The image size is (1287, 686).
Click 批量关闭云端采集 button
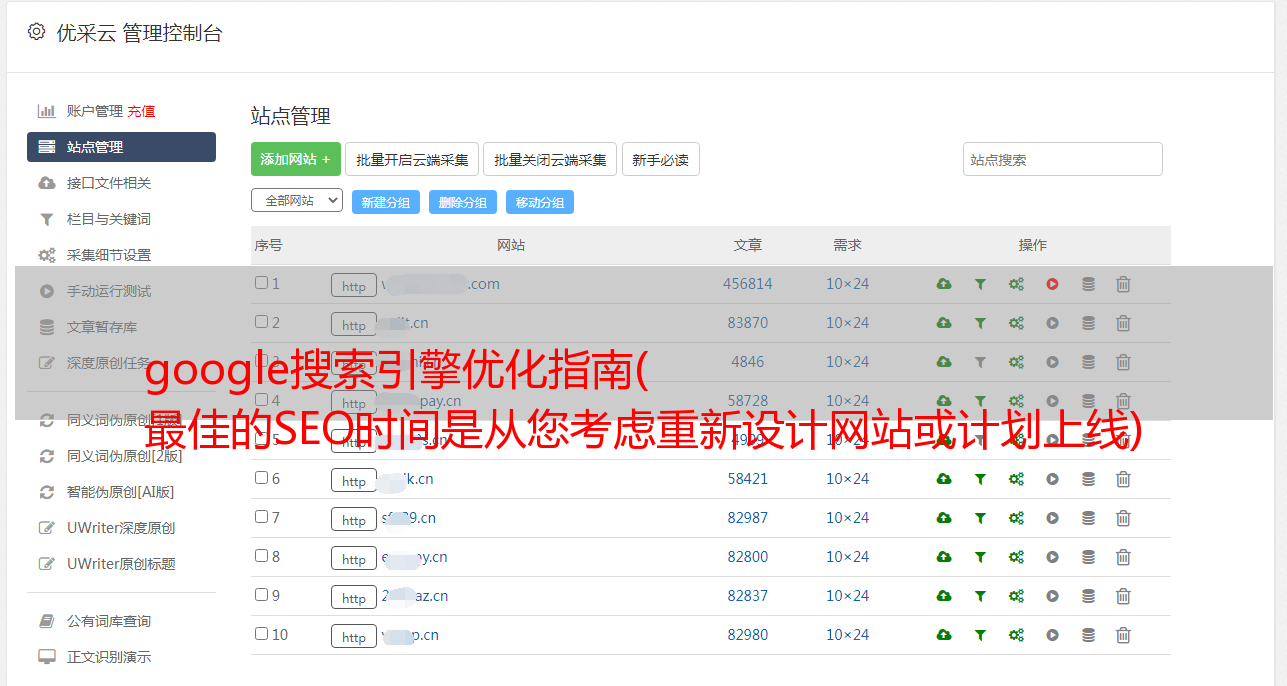coord(550,159)
